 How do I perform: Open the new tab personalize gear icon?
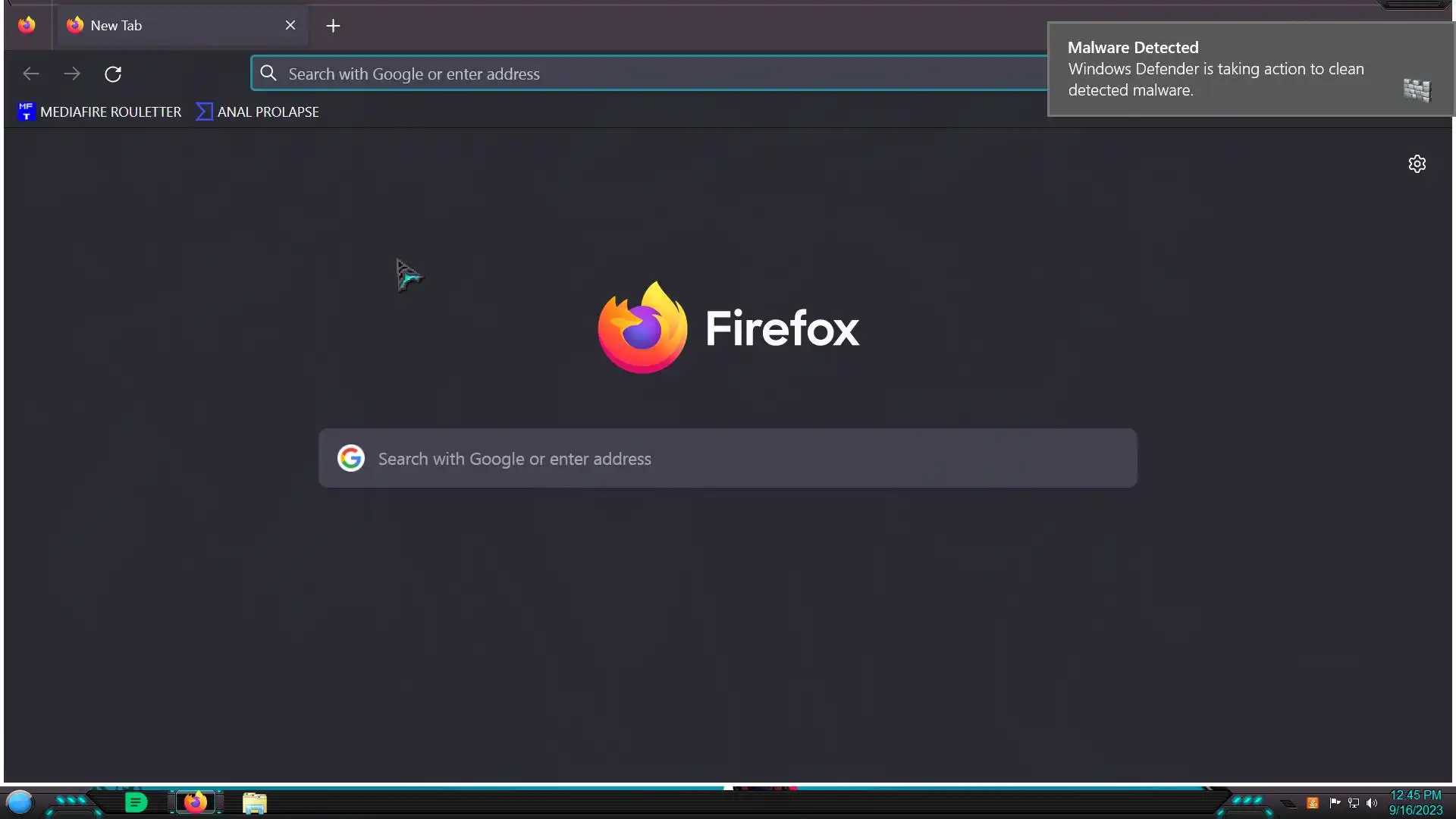[x=1417, y=164]
